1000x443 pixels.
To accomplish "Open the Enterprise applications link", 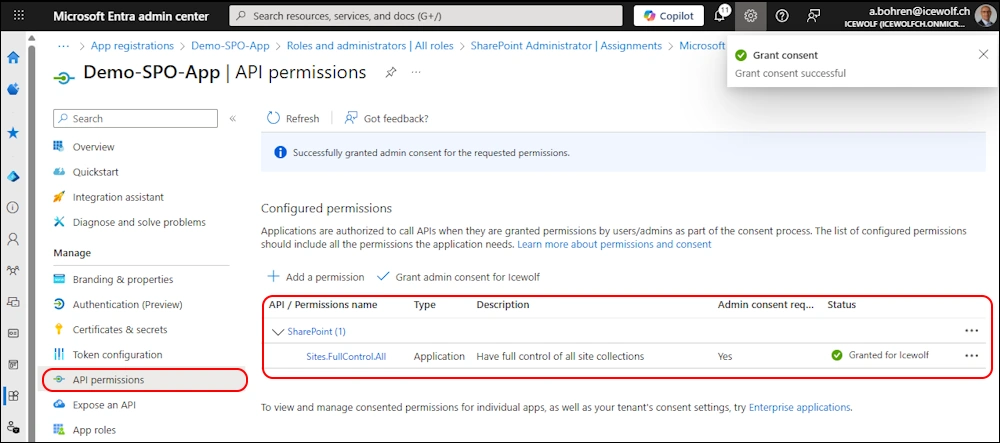I will [799, 408].
